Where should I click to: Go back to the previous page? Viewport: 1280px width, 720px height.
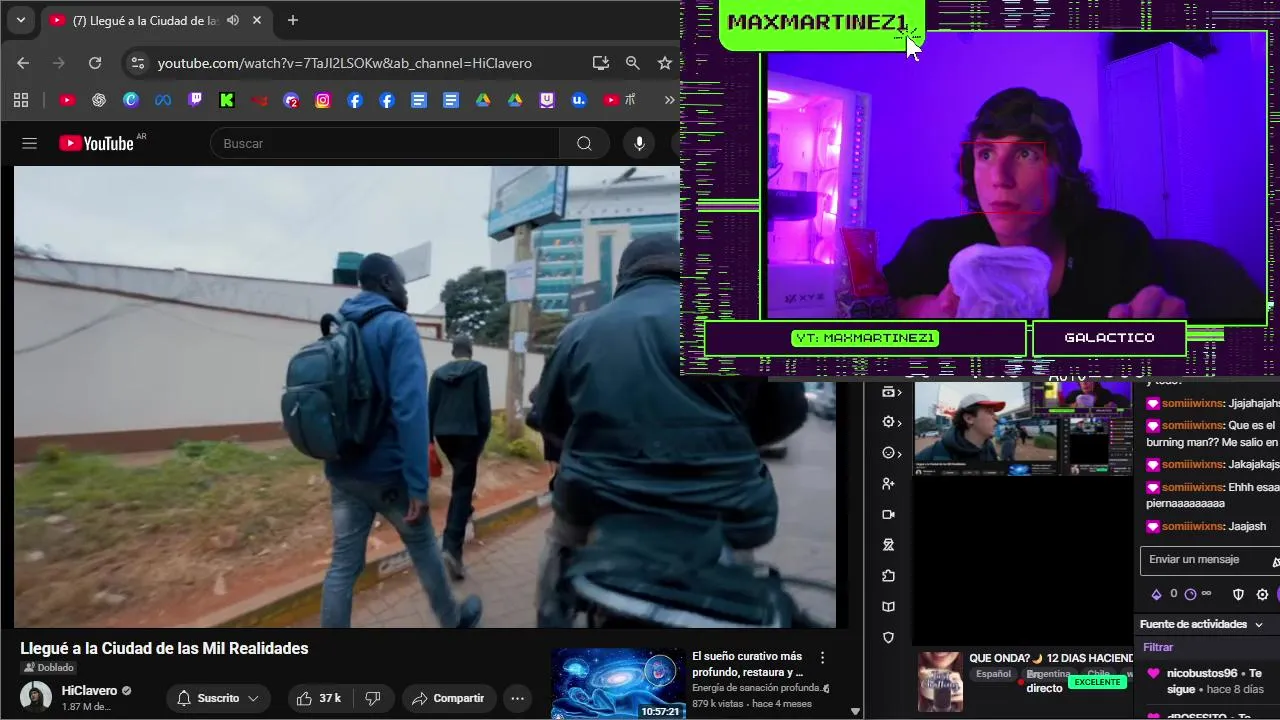(23, 63)
